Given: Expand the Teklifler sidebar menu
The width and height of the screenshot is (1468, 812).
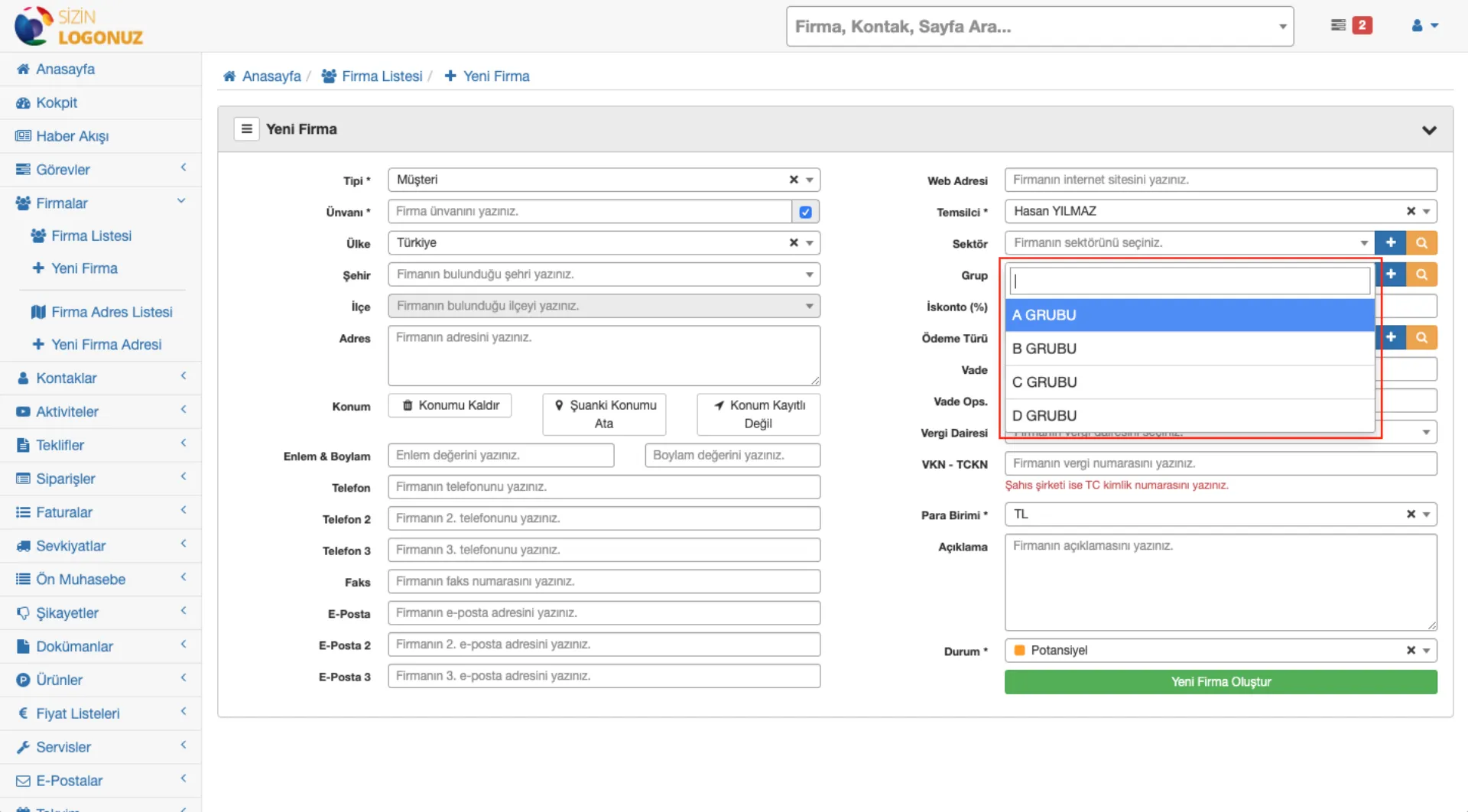Looking at the screenshot, I should 100,446.
